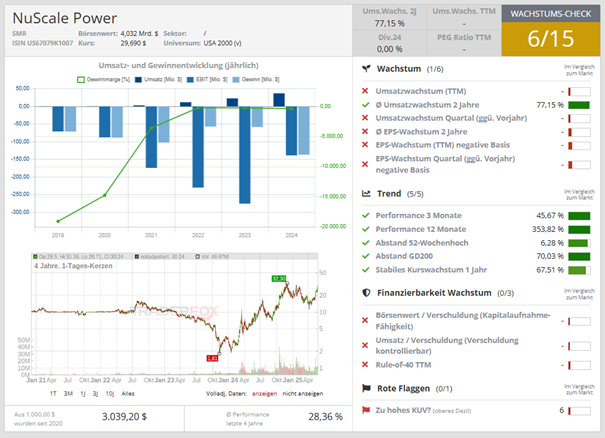Image resolution: width=605 pixels, height=438 pixels.
Task: Click the Div.24 0,00 % cell
Action: [x=389, y=43]
